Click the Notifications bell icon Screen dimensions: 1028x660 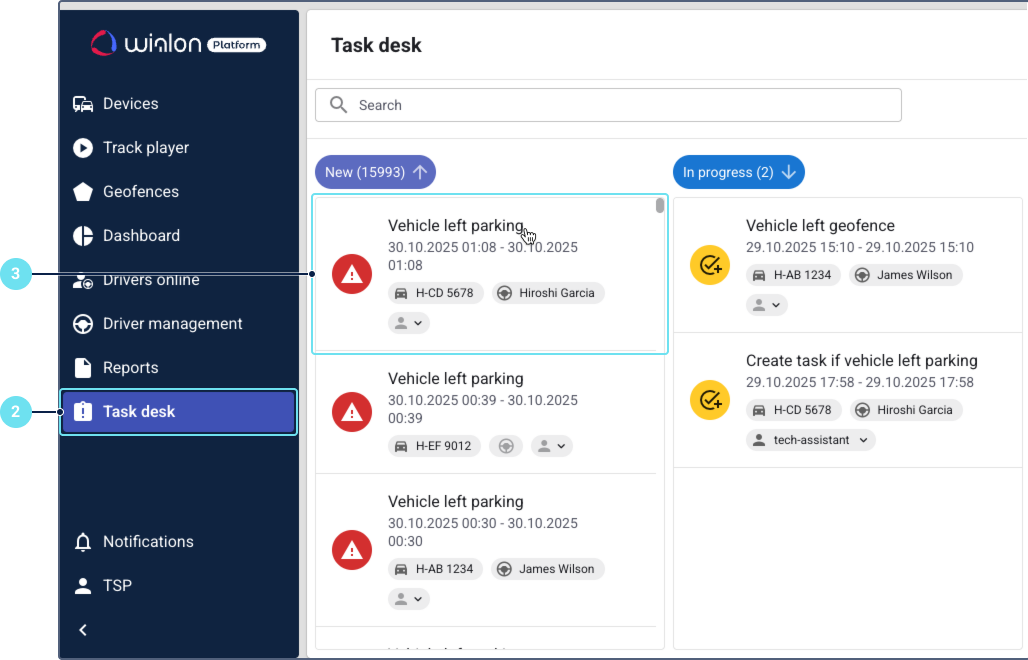83,542
